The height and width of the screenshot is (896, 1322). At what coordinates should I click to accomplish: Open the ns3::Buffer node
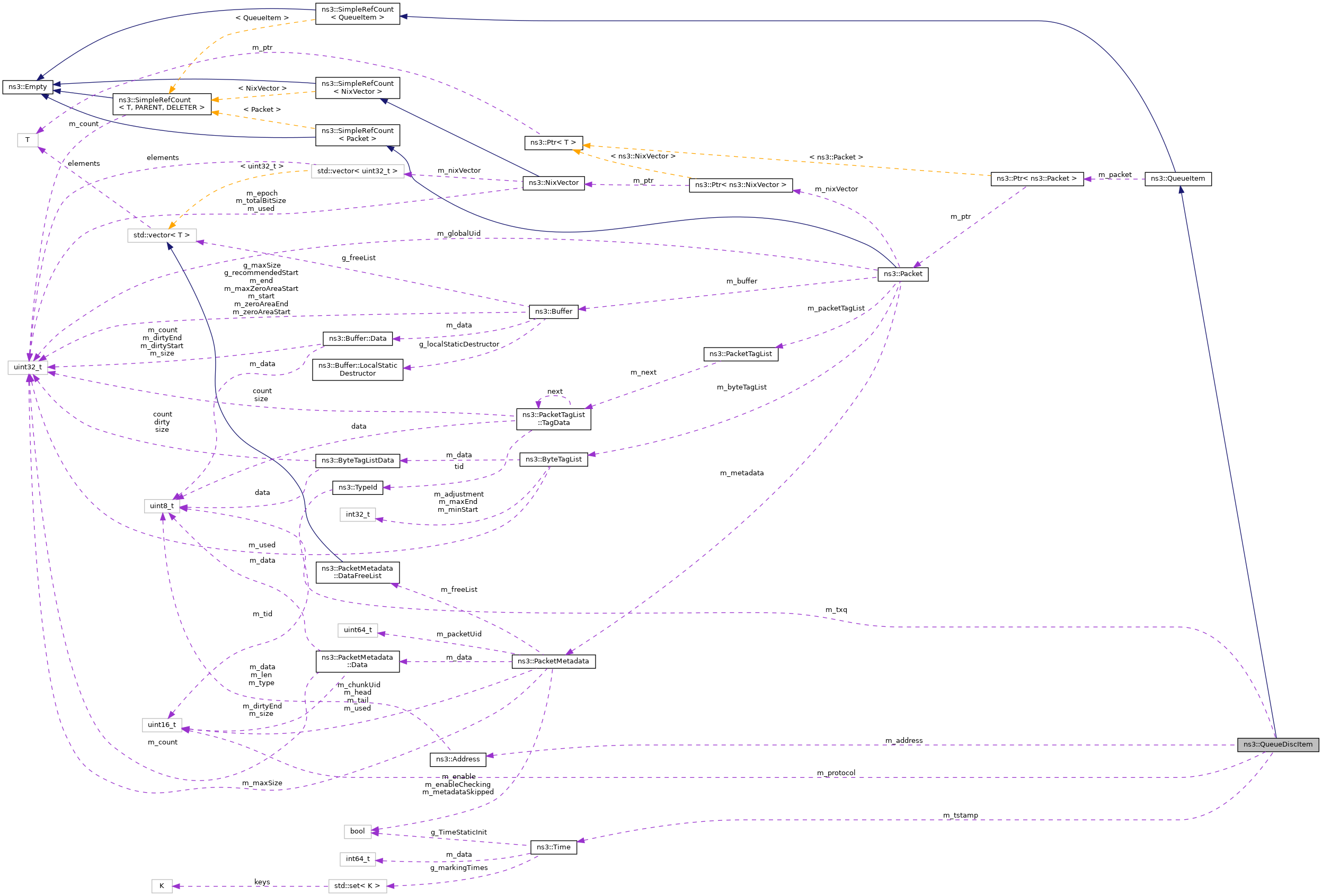[554, 312]
